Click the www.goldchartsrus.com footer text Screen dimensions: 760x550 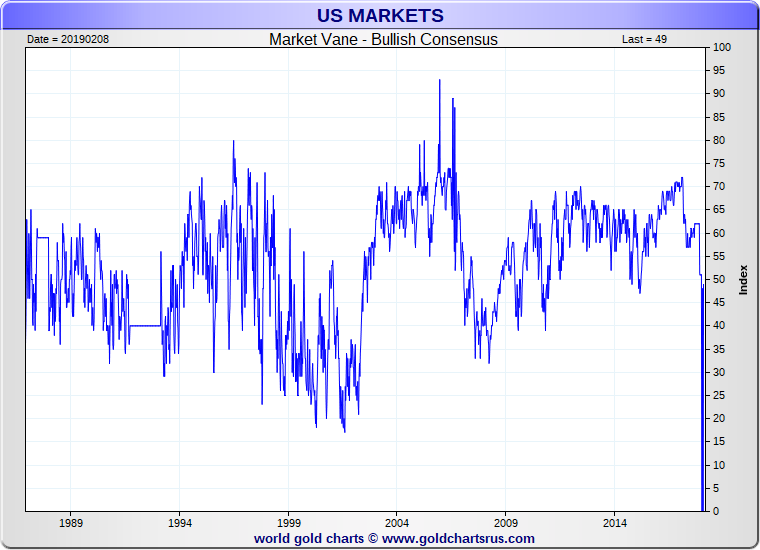(x=458, y=538)
